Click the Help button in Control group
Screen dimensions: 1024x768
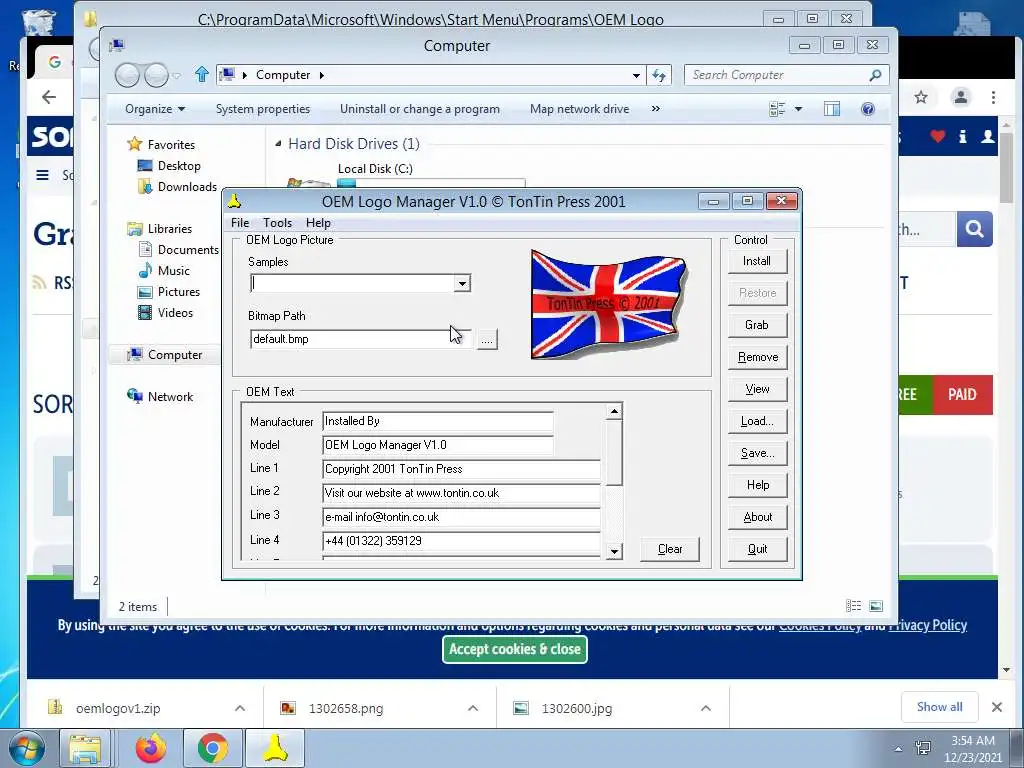tap(757, 485)
